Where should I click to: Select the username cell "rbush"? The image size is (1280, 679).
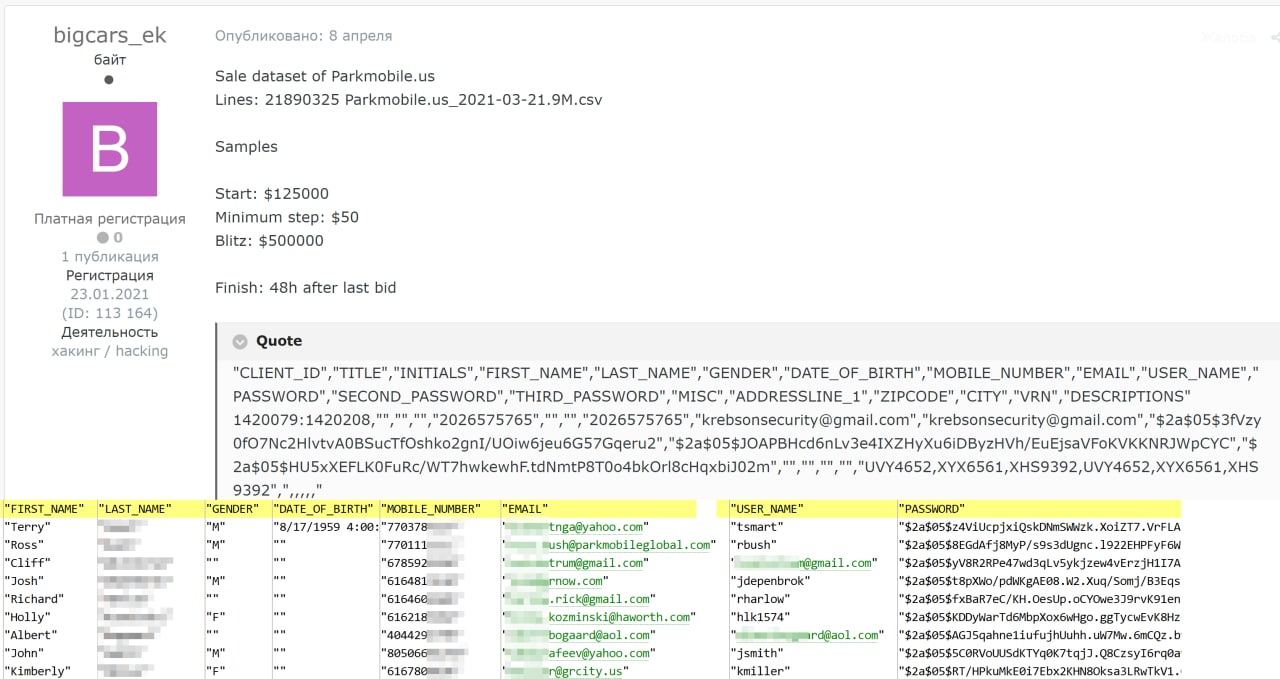(754, 545)
